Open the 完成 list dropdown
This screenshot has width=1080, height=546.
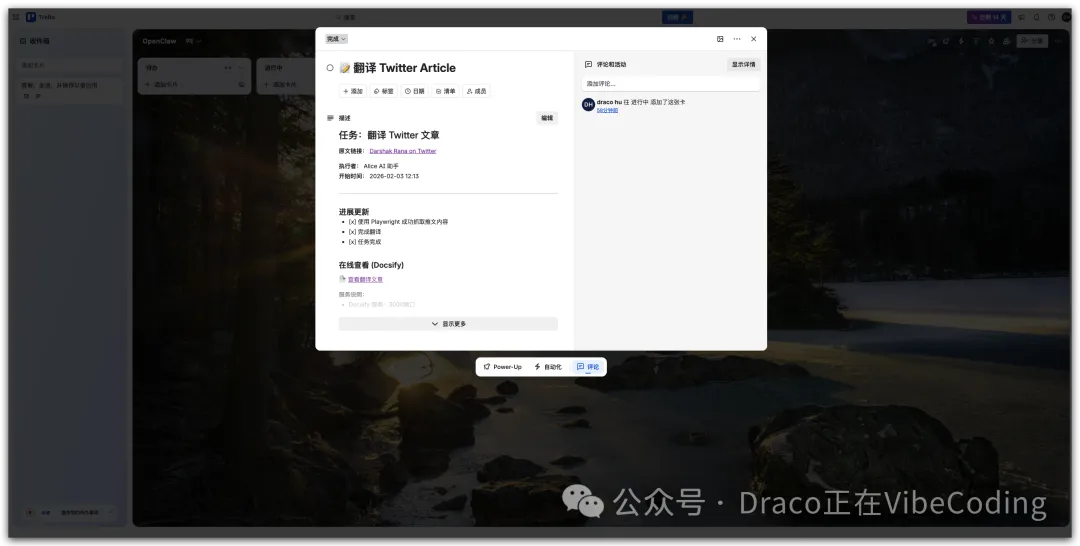(x=336, y=39)
